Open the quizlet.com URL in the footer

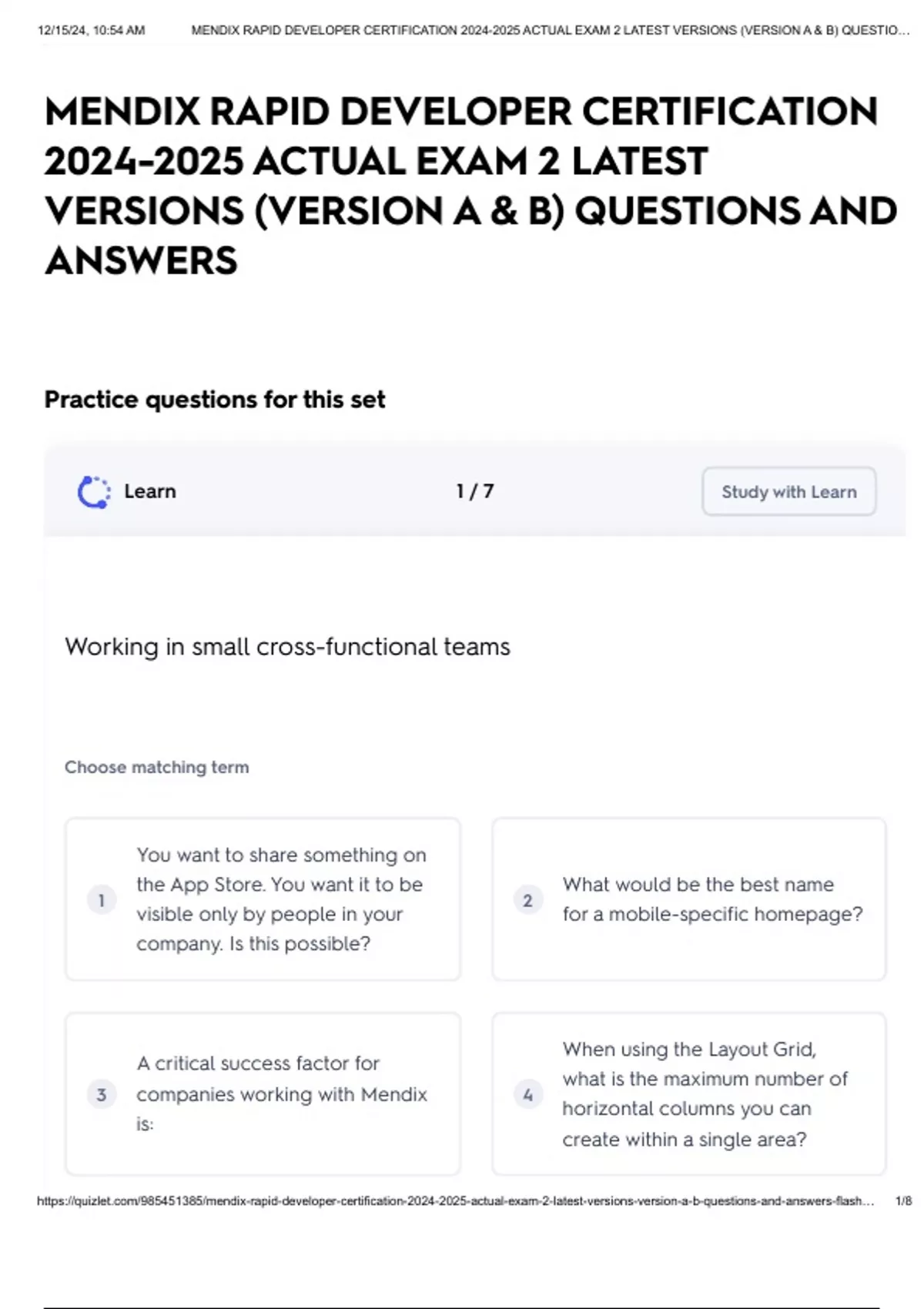(454, 1200)
